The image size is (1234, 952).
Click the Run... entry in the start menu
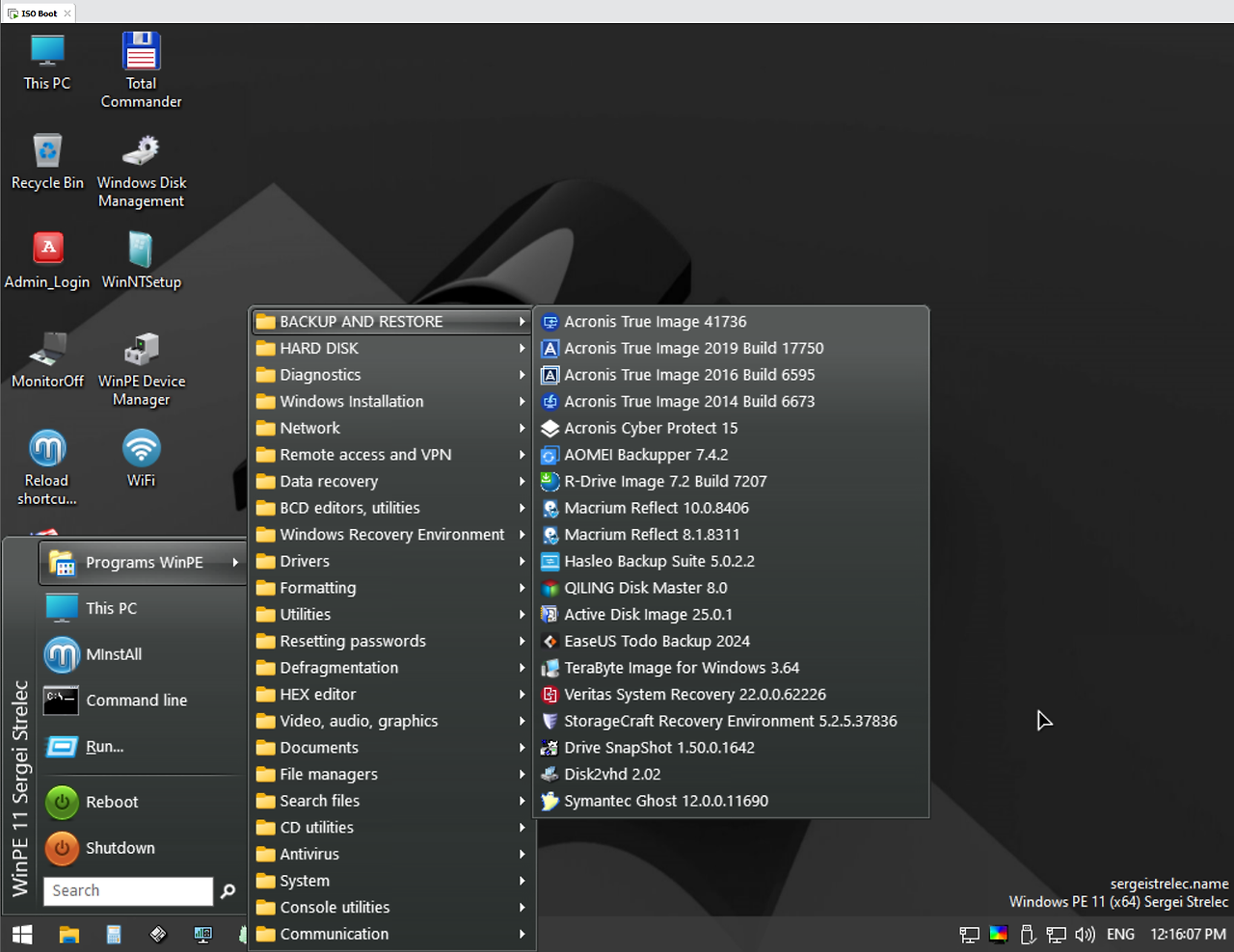point(103,746)
